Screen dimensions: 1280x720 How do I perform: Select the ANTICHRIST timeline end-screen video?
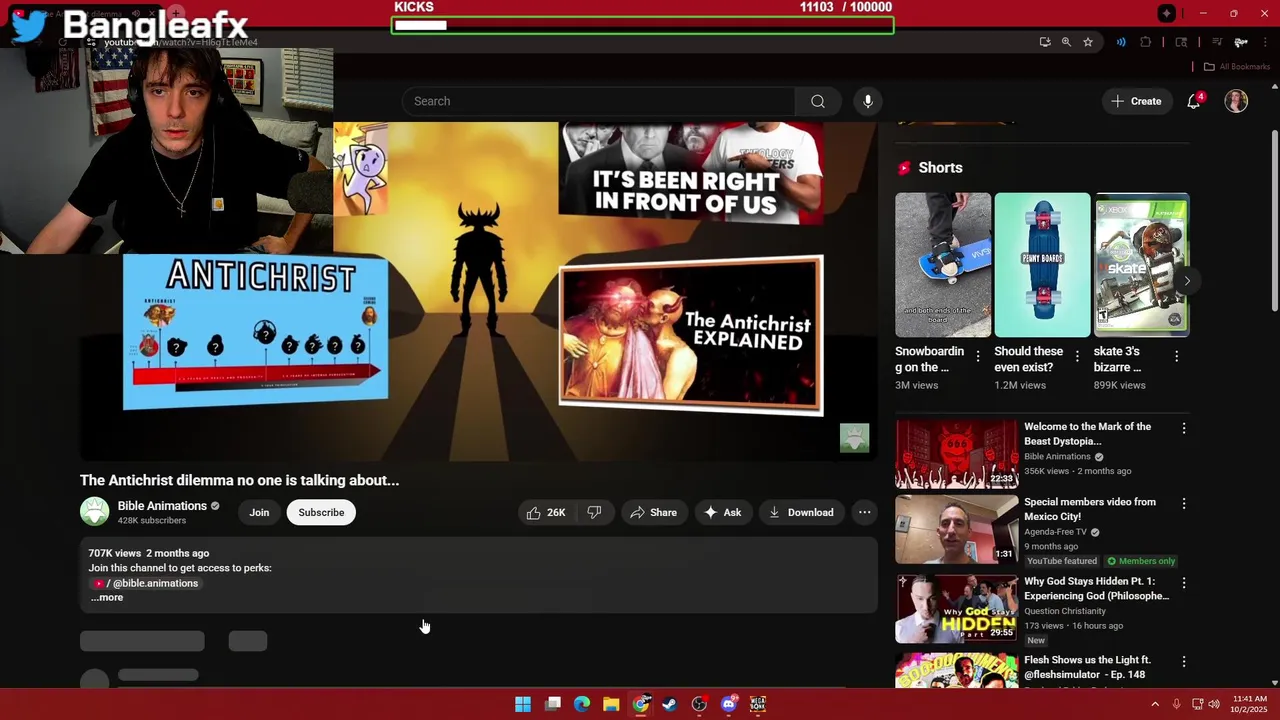pyautogui.click(x=255, y=332)
